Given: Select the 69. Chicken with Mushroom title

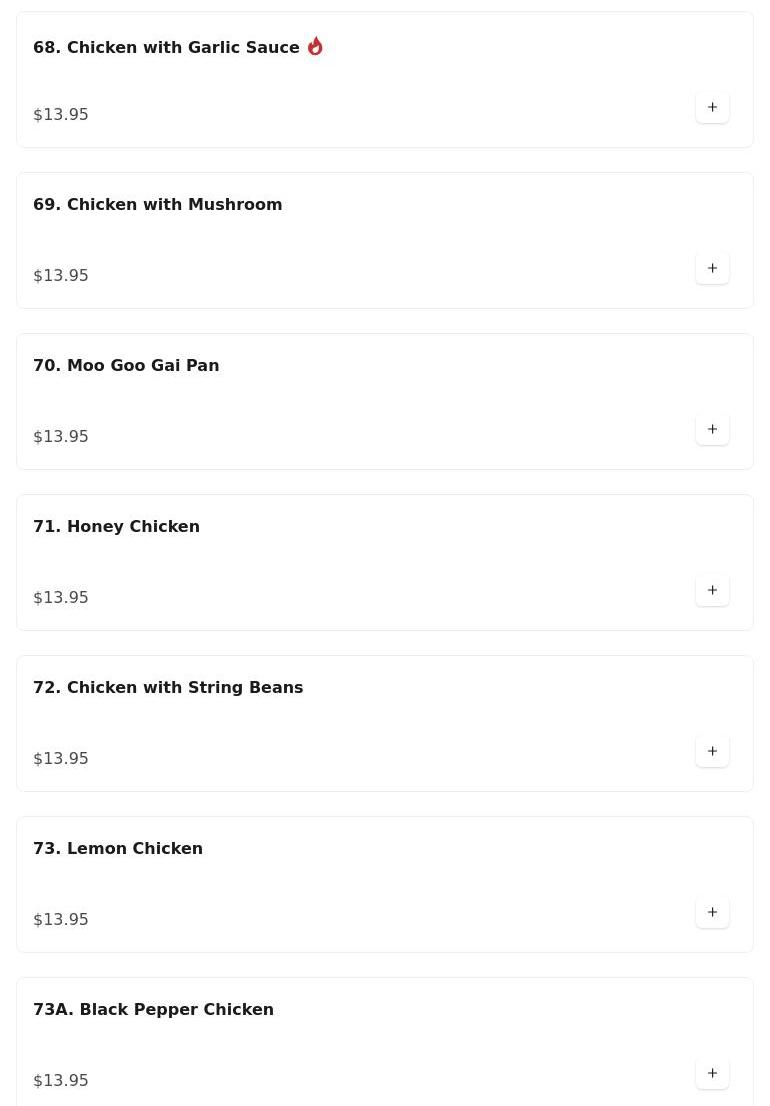Looking at the screenshot, I should coord(158,205).
